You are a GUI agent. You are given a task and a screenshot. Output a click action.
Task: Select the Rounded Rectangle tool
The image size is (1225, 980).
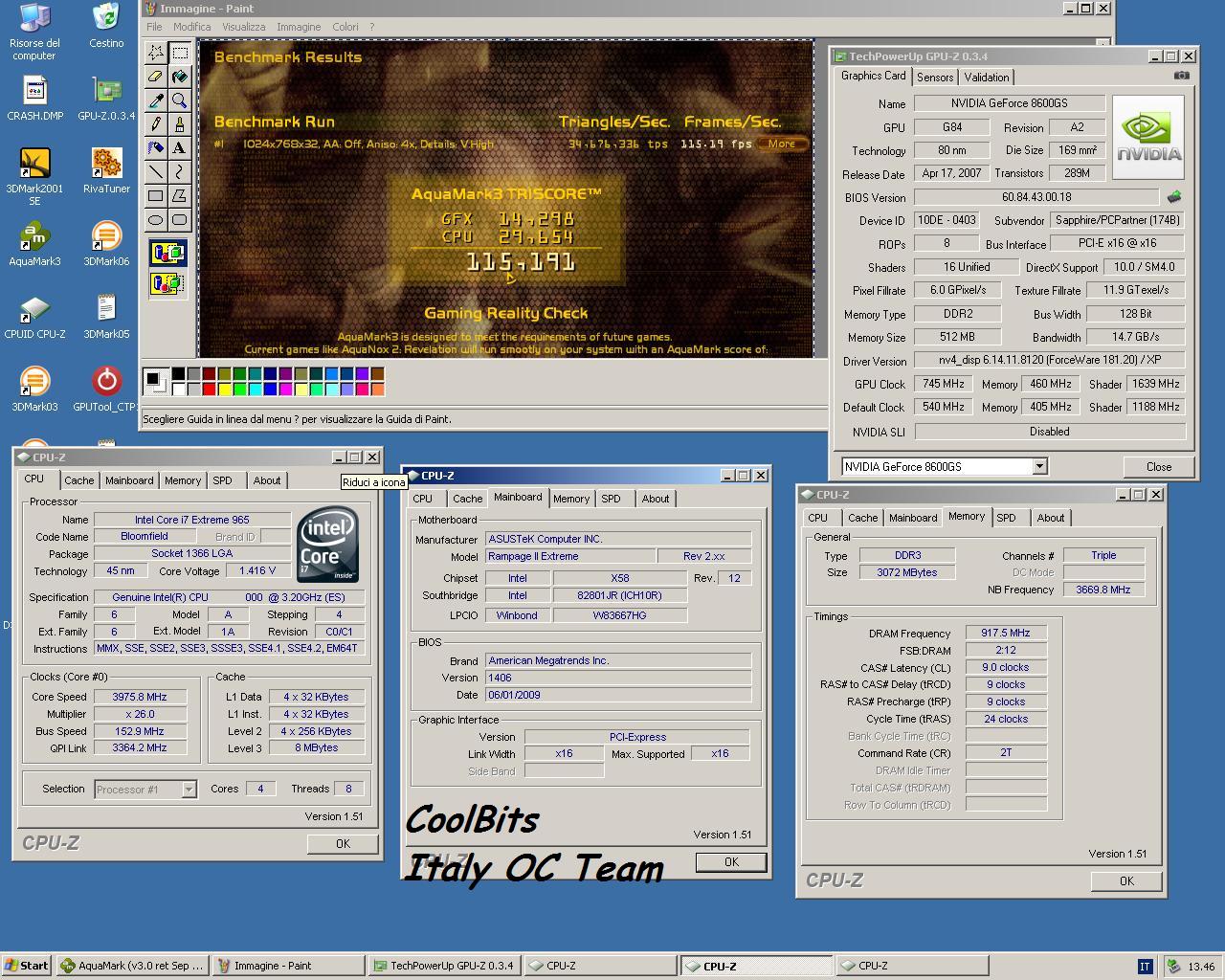179,220
